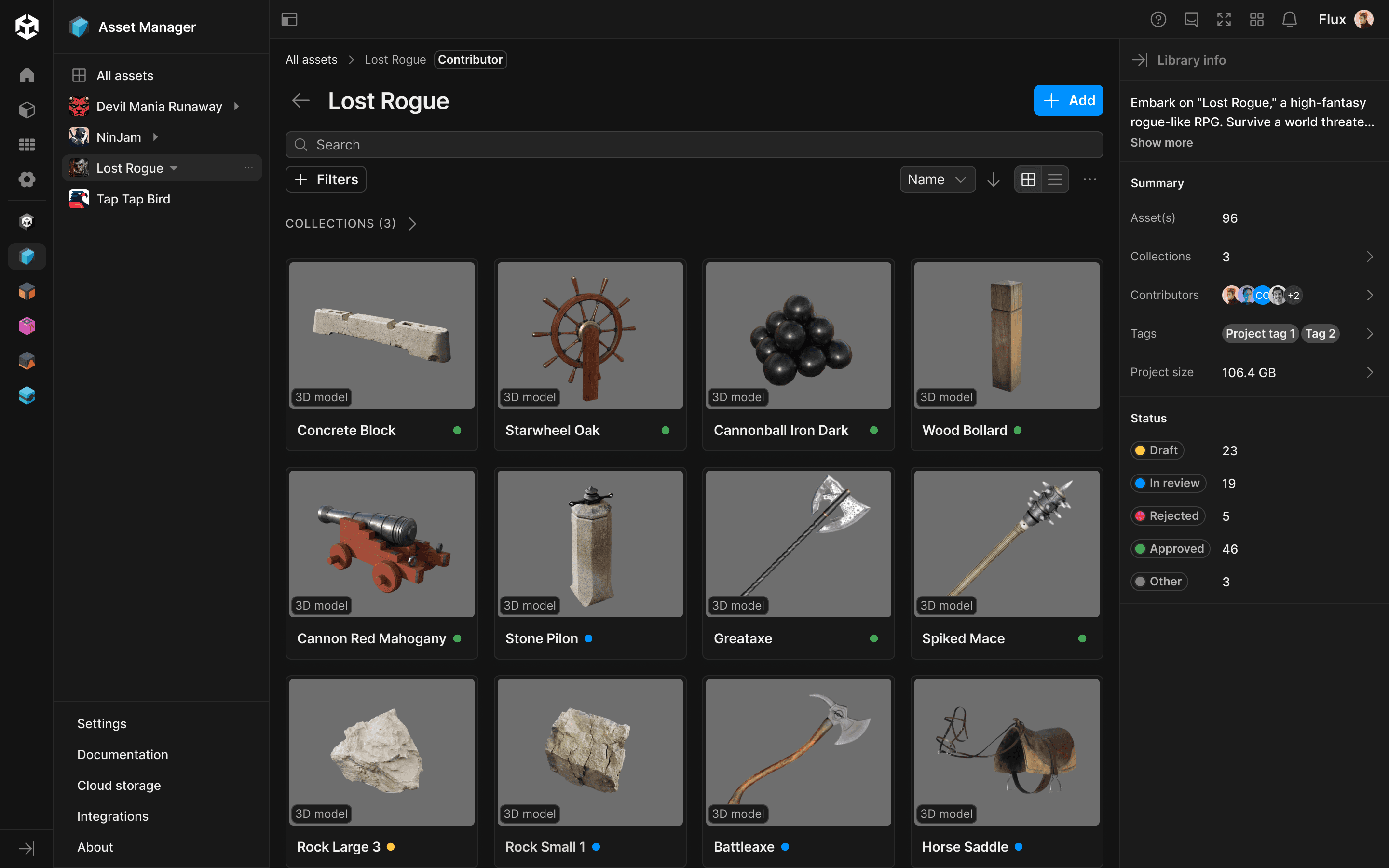Toggle the left sidebar panel icon
Image resolution: width=1389 pixels, height=868 pixels.
tap(289, 19)
